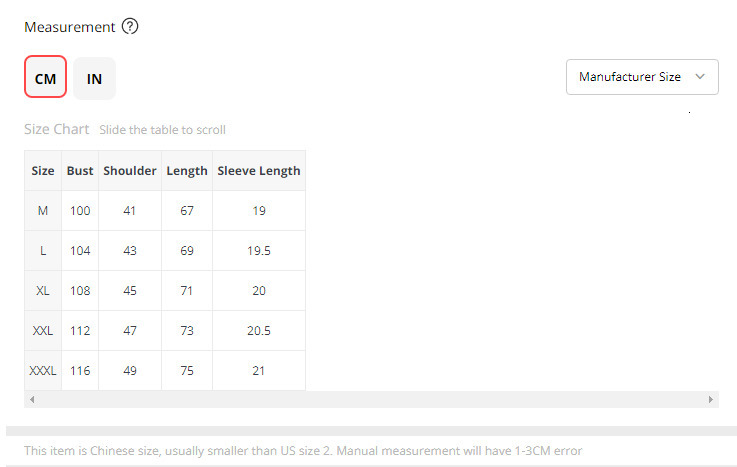737x467 pixels.
Task: Select the L size row label
Action: [x=43, y=251]
